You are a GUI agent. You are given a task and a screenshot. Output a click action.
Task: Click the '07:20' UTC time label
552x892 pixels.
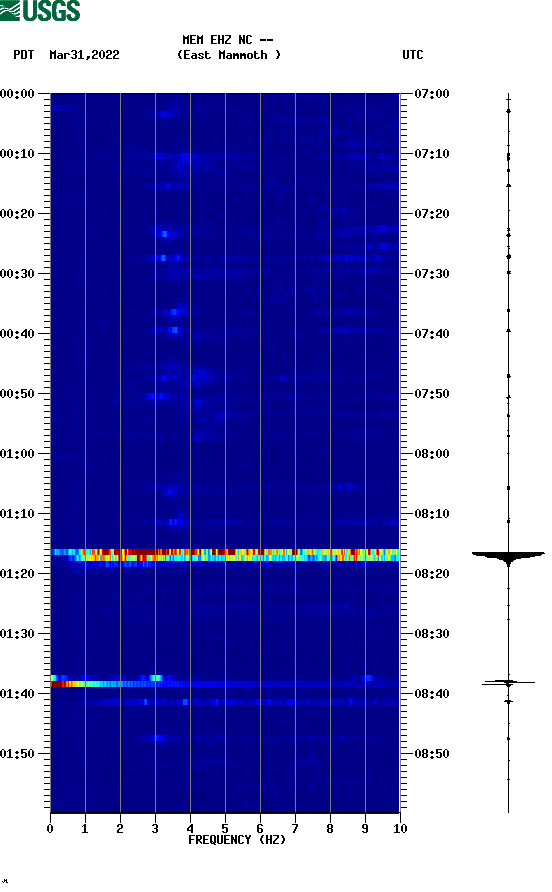432,214
